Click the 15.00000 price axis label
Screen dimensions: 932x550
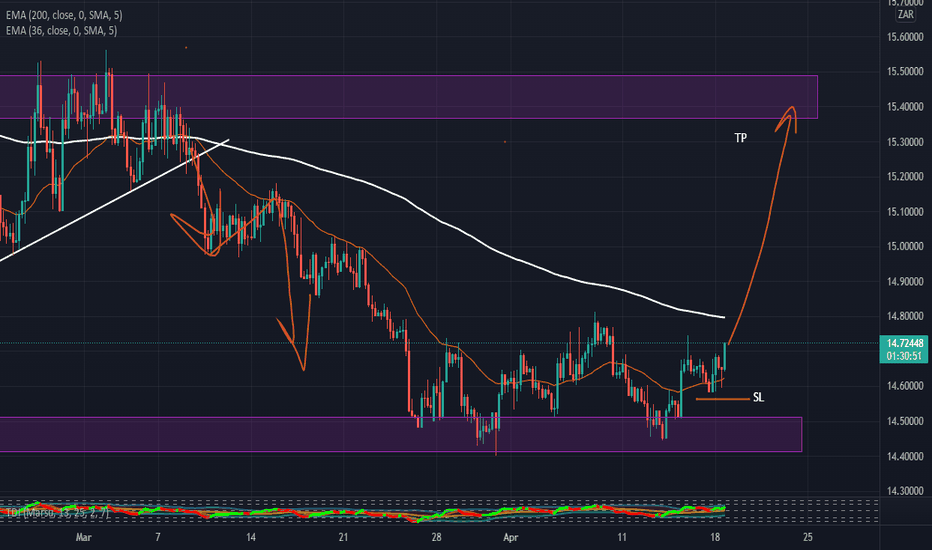[905, 246]
